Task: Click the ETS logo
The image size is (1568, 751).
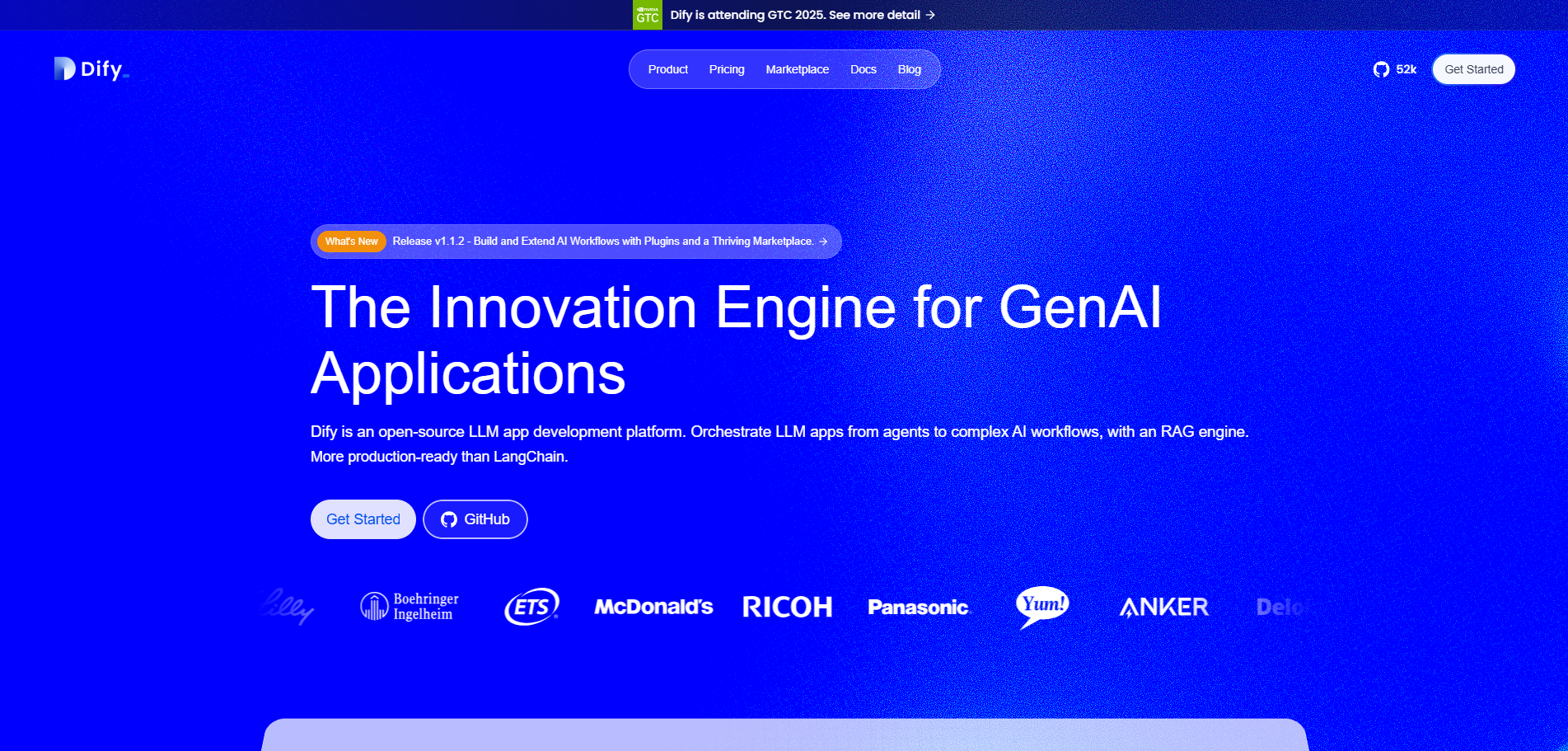Action: click(x=531, y=607)
